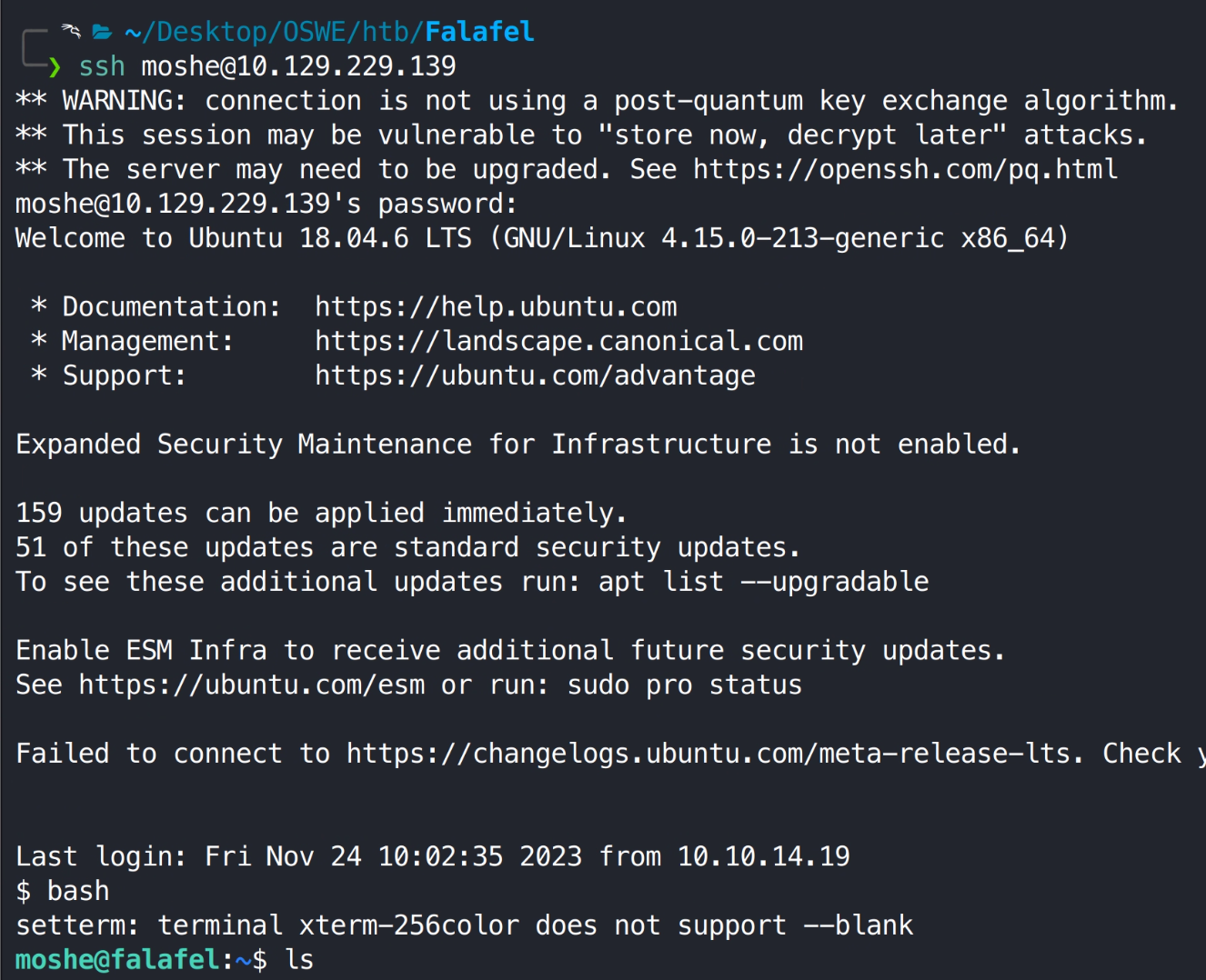Screen dimensions: 1206x980
Task: Open the ubuntu.com/esm link
Action: [x=252, y=685]
